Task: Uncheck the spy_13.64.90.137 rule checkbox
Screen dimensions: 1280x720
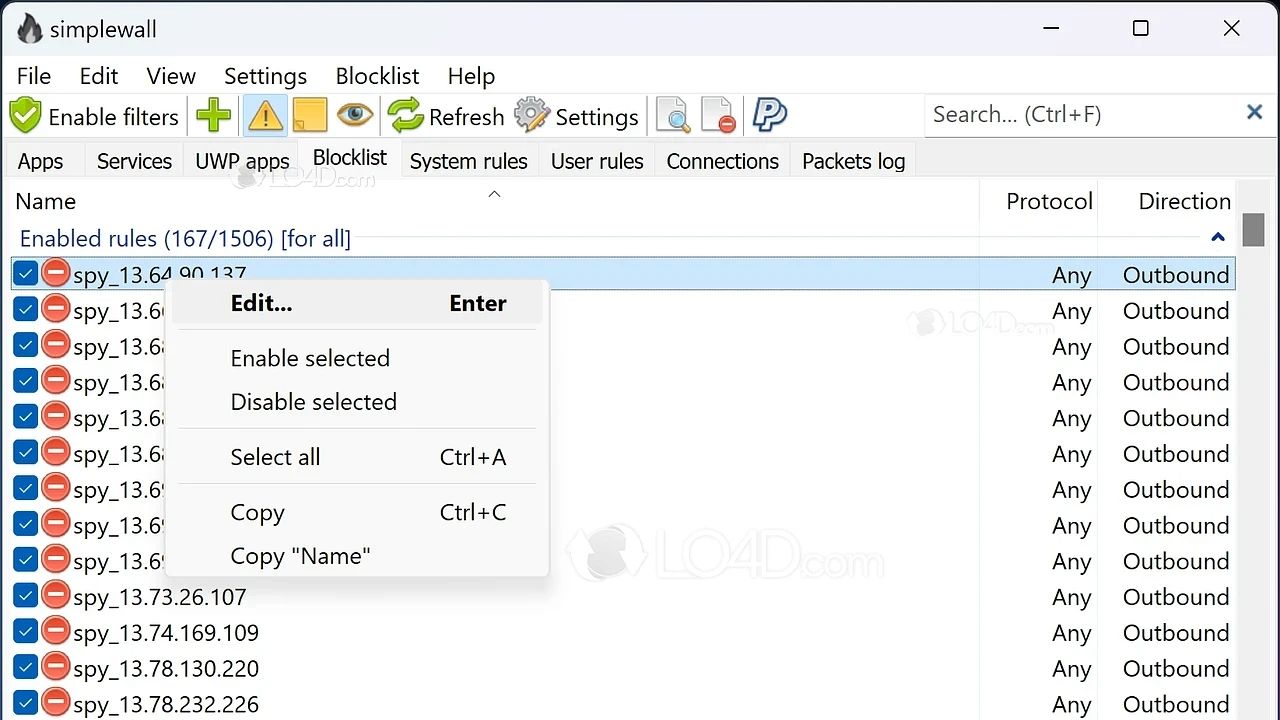Action: [x=25, y=273]
